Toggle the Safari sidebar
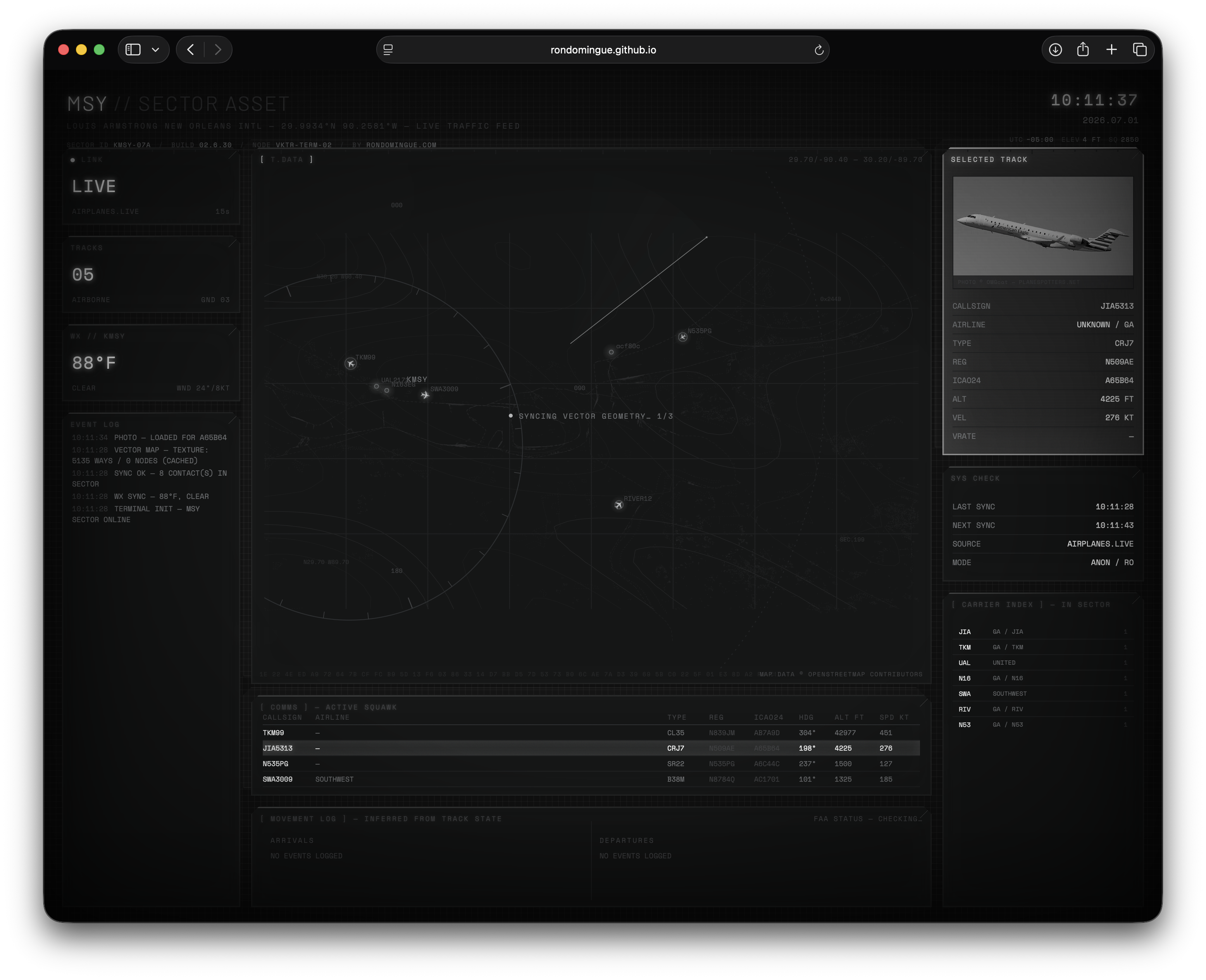This screenshot has width=1206, height=980. pos(133,50)
